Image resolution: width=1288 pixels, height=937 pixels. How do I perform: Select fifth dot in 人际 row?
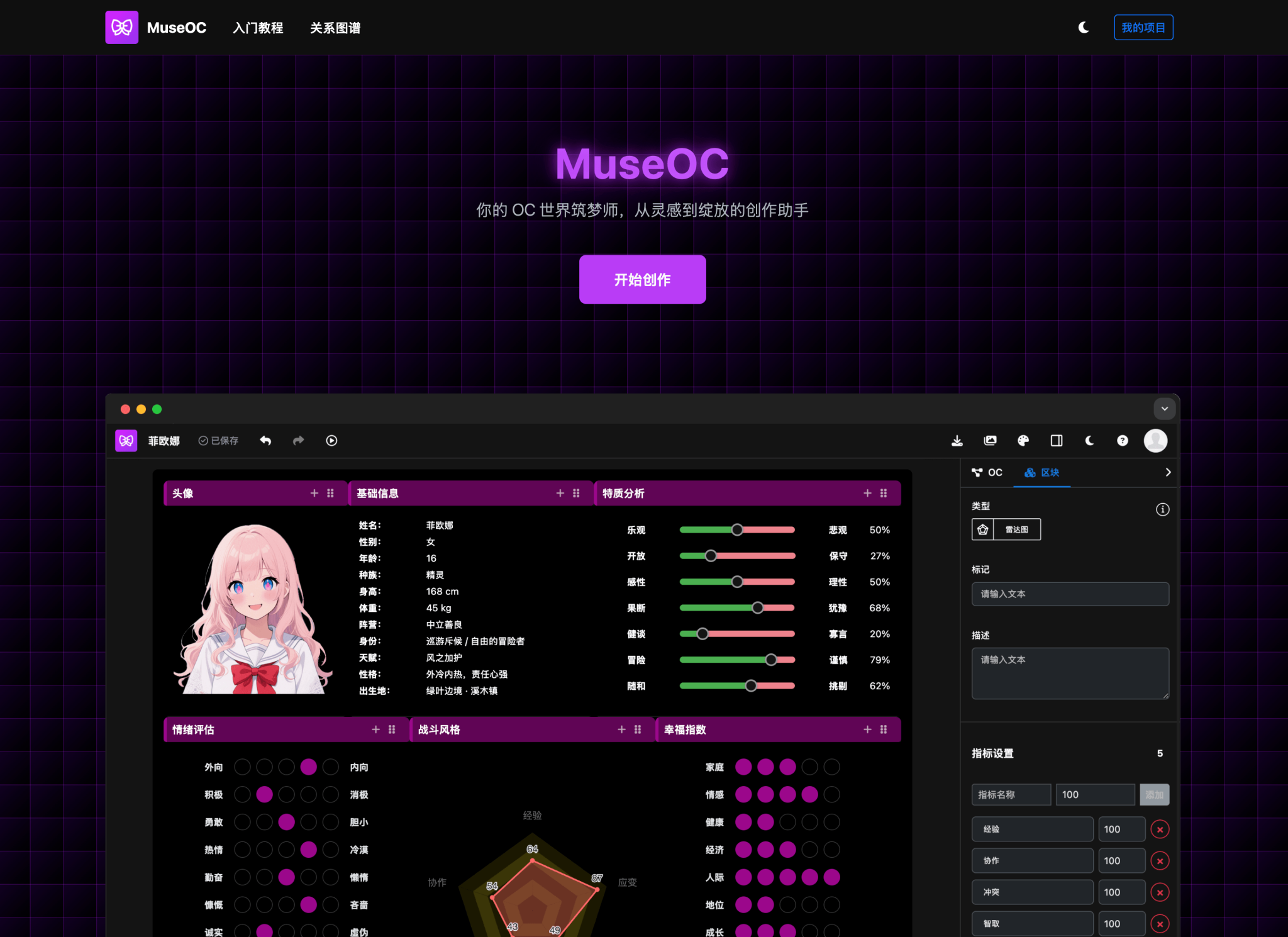pos(831,877)
